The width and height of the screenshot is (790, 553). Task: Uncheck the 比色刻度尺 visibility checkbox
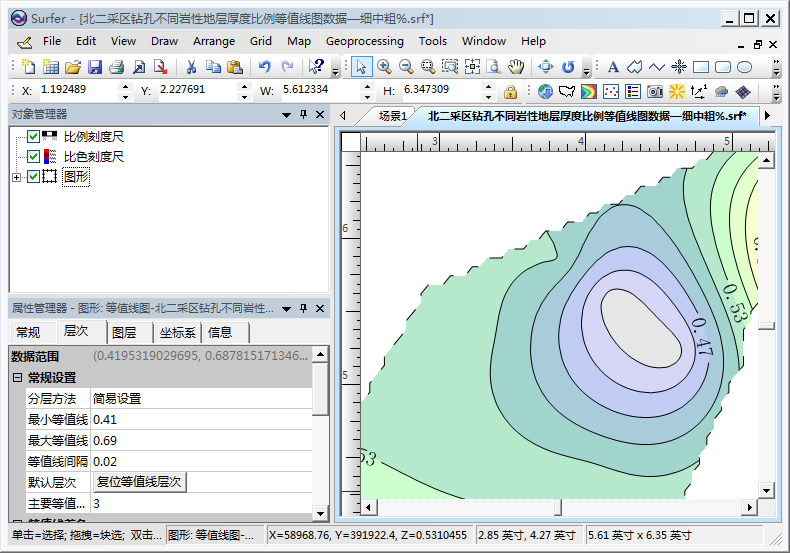click(33, 157)
